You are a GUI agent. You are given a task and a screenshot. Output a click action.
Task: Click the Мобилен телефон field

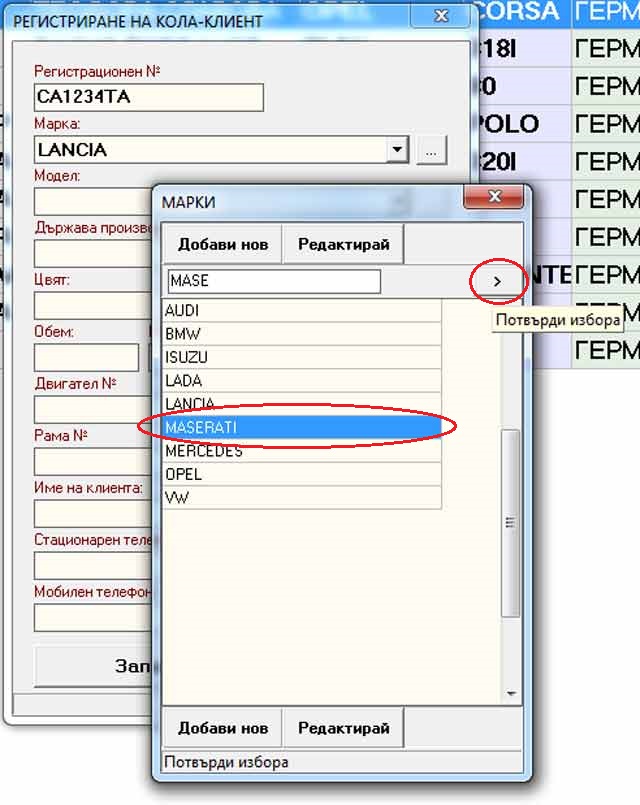click(93, 618)
